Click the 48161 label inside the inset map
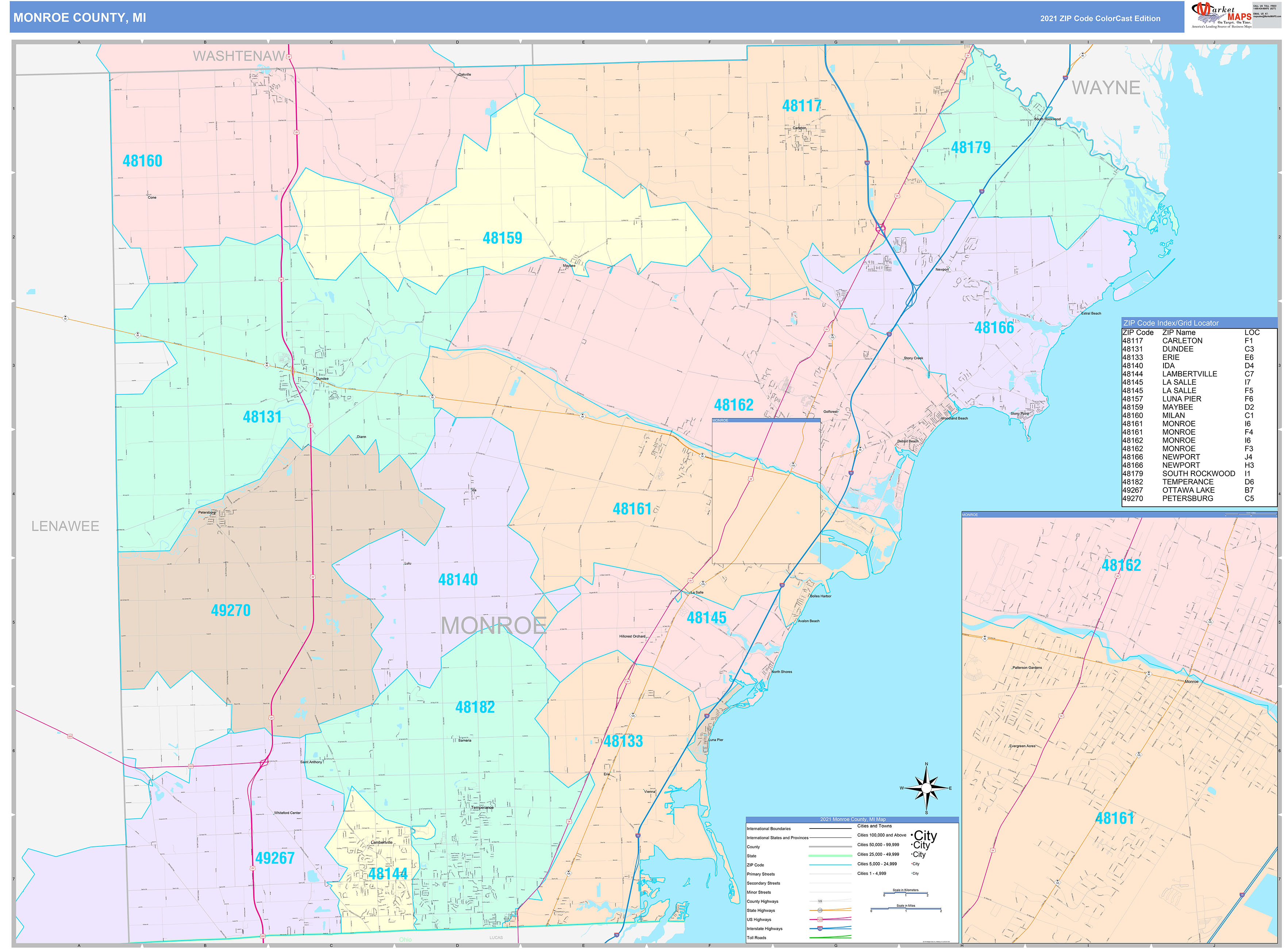 1115,818
